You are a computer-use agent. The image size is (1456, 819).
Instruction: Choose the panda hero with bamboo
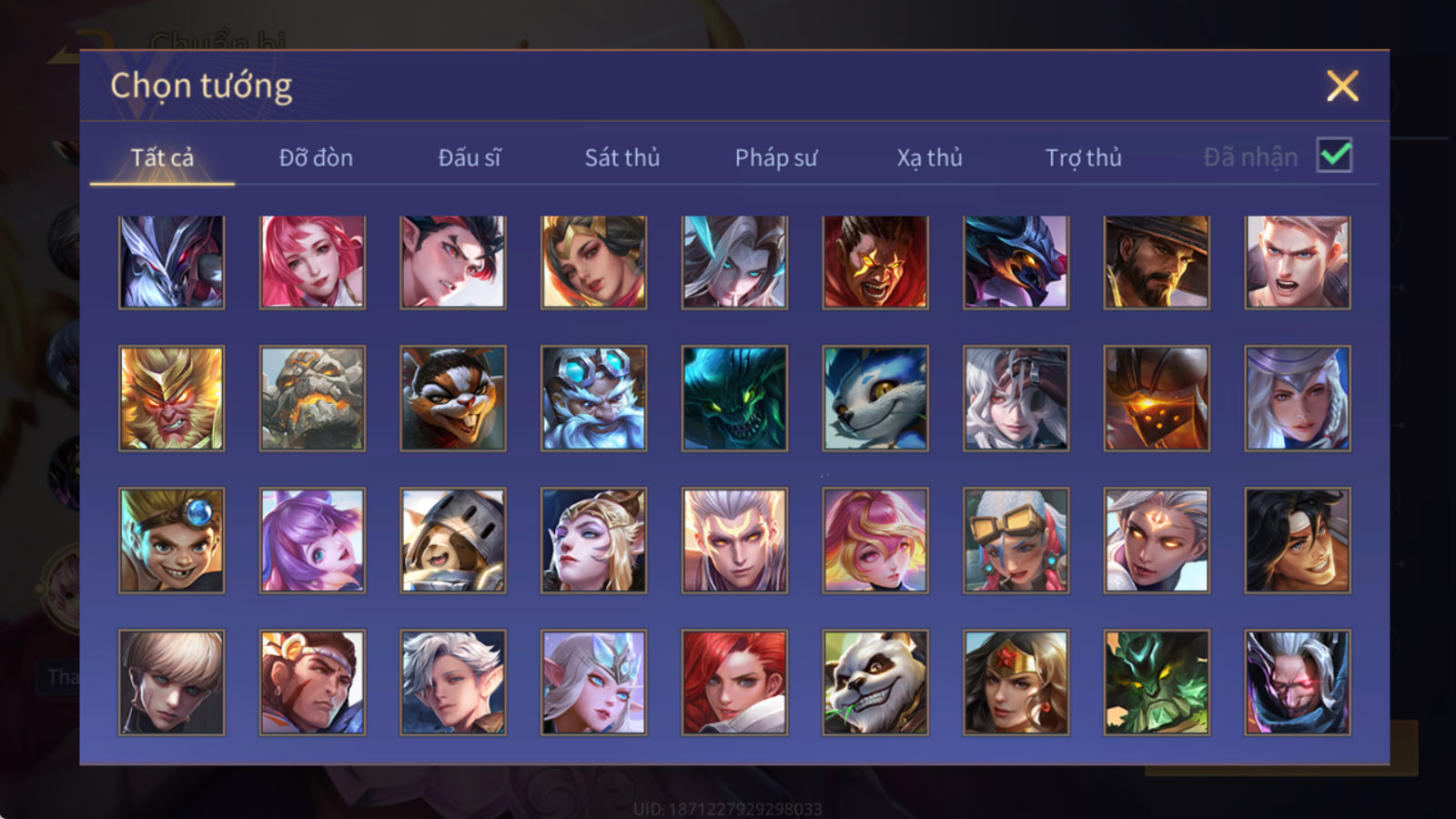pyautogui.click(x=875, y=682)
